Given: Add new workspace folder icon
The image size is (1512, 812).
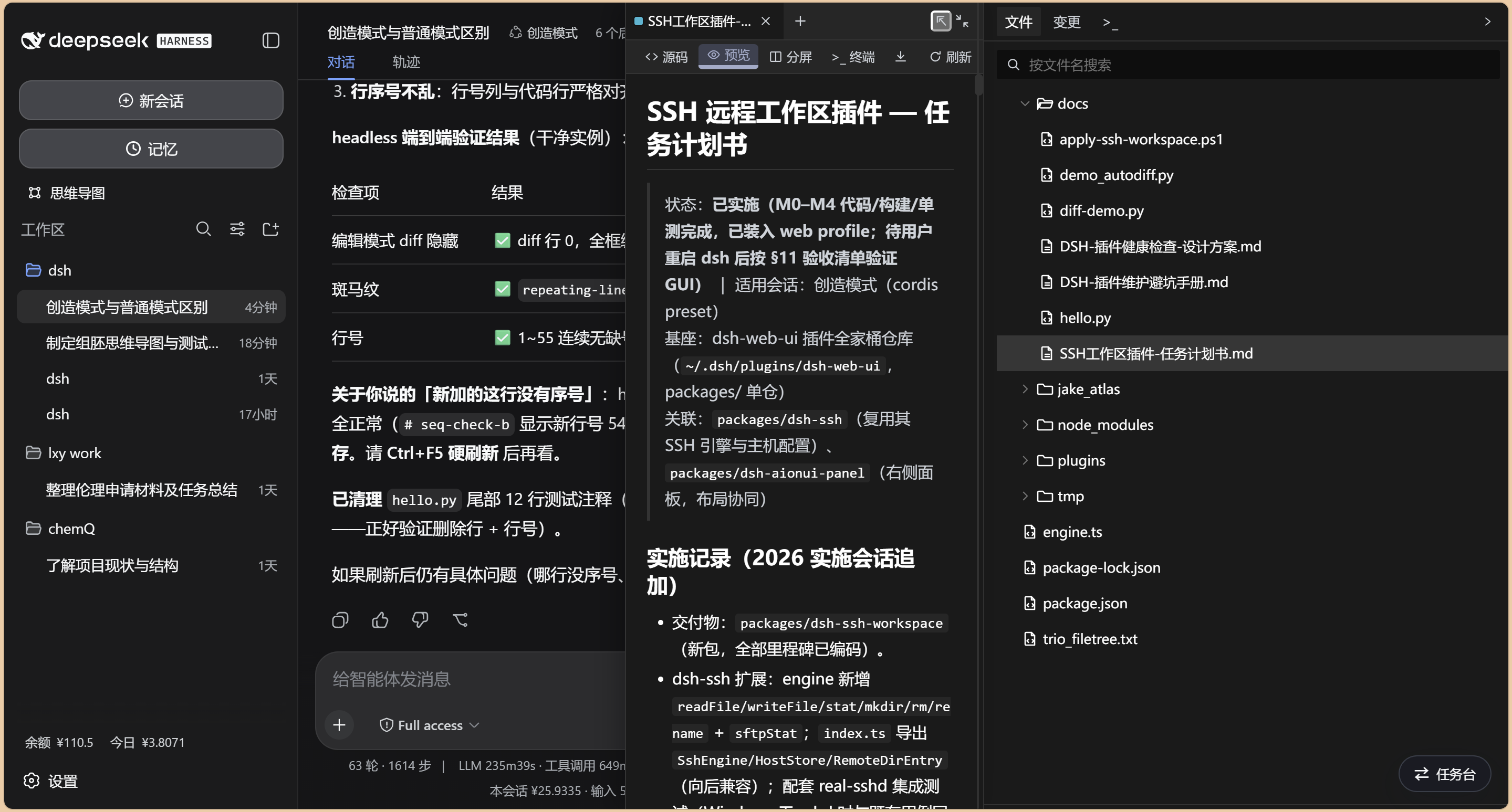Looking at the screenshot, I should 270,229.
